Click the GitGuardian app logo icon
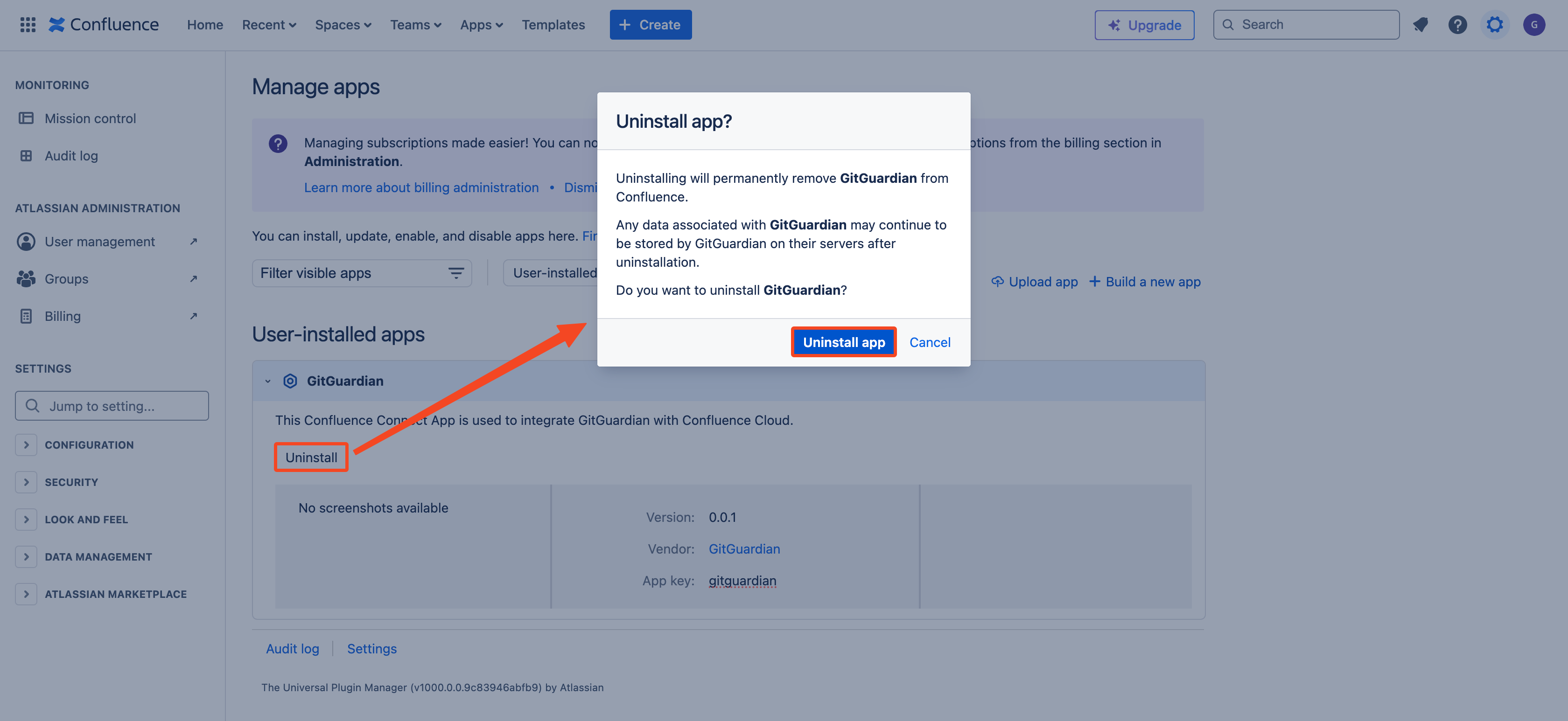 tap(290, 381)
